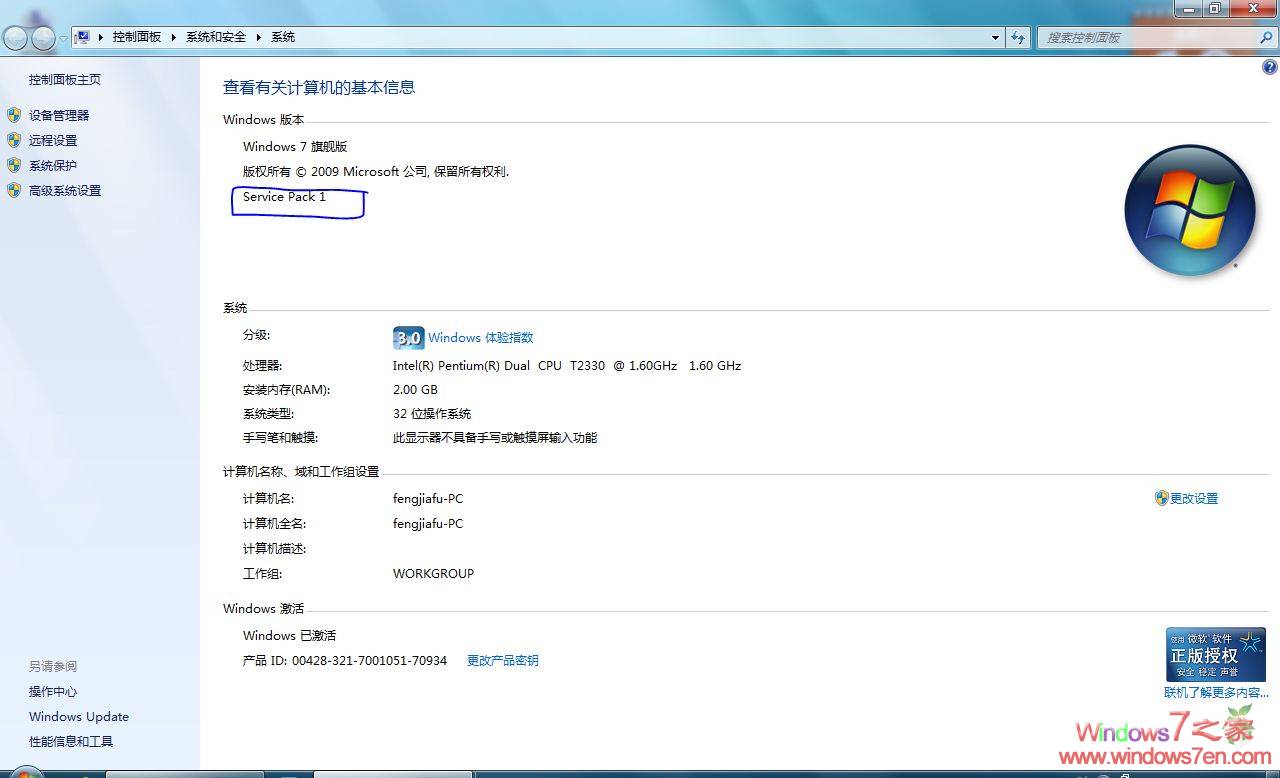
Task: Open 控制面板主页 link
Action: [x=65, y=79]
